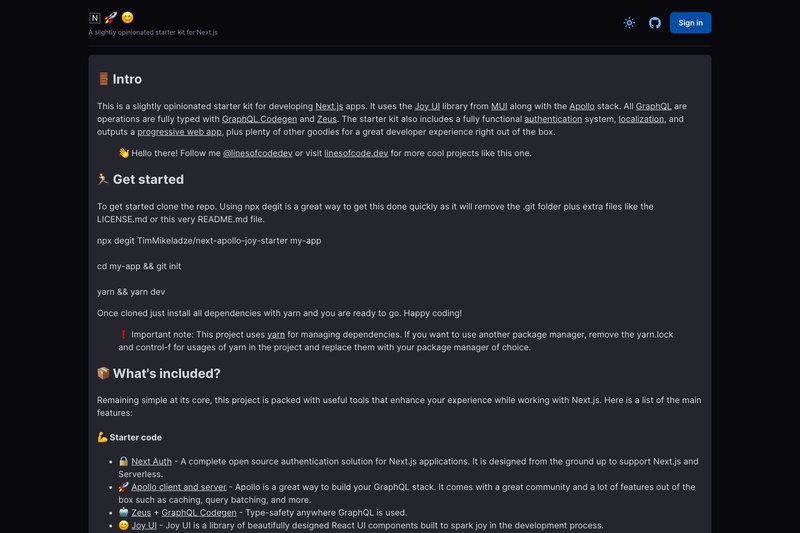Open the localization link
The height and width of the screenshot is (533, 800).
click(641, 119)
